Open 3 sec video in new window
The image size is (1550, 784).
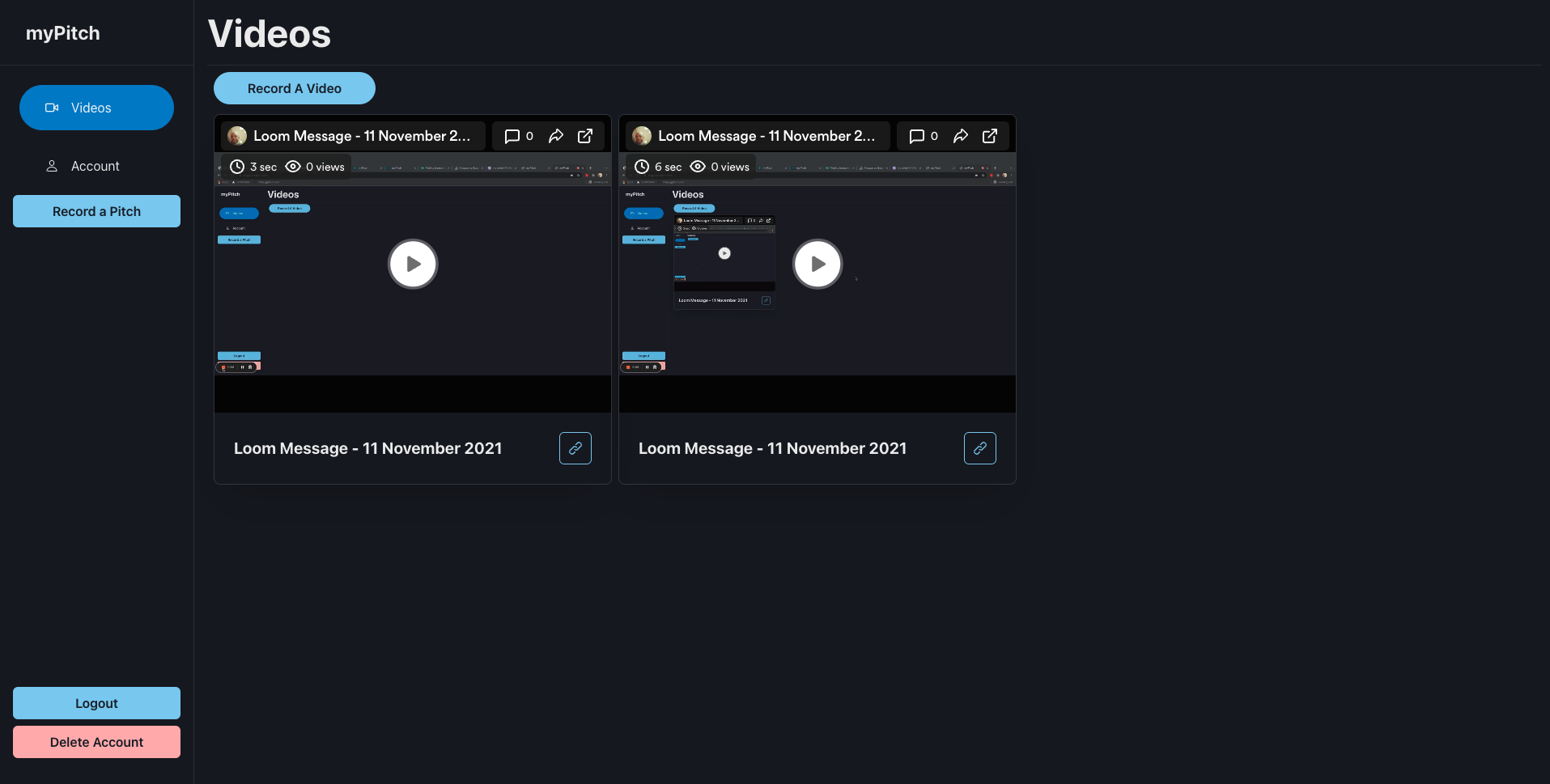(585, 136)
